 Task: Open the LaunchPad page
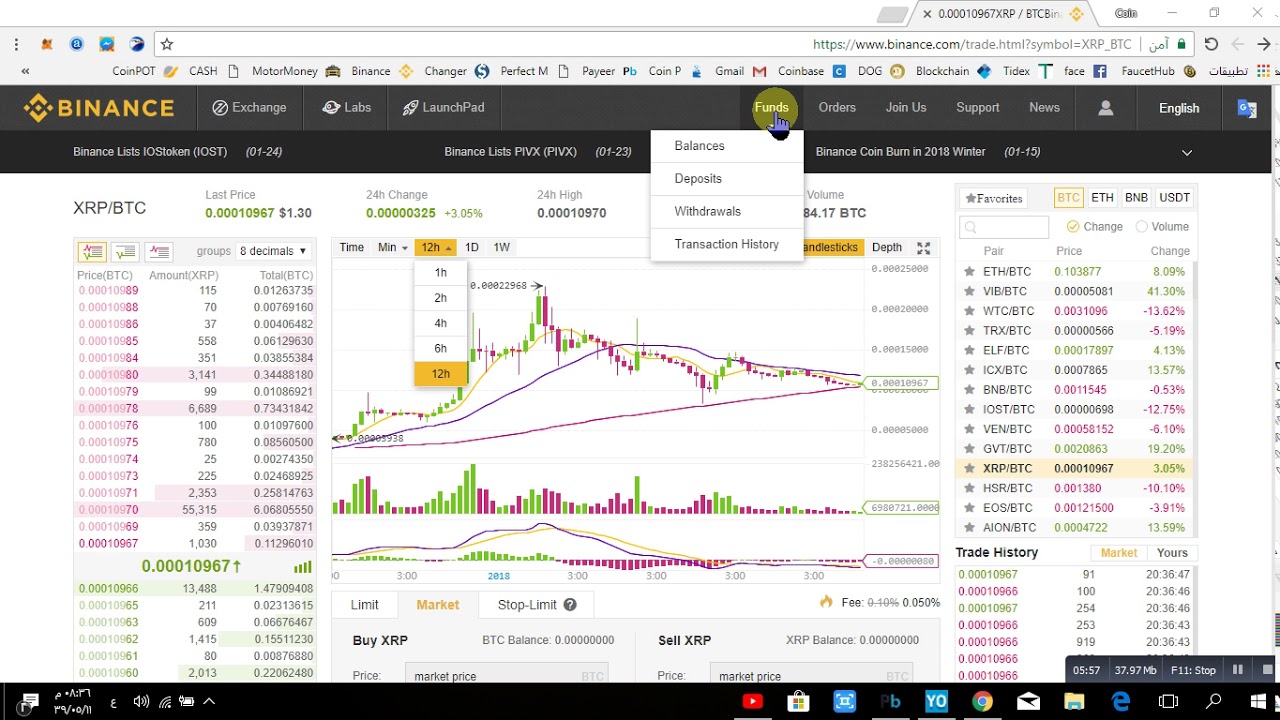443,108
